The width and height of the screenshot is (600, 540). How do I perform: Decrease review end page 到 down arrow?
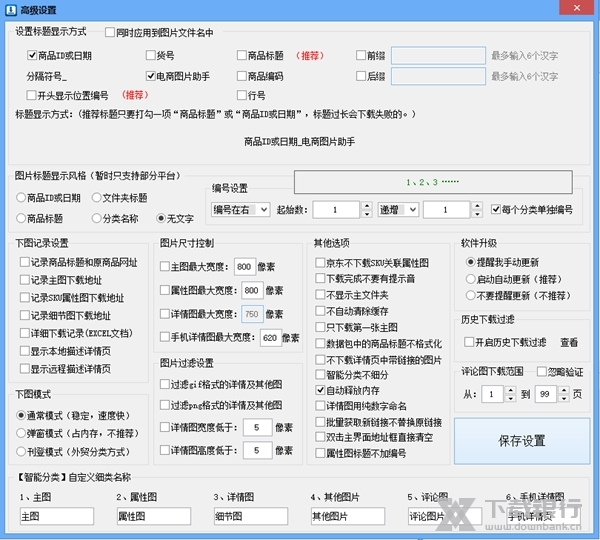point(564,398)
